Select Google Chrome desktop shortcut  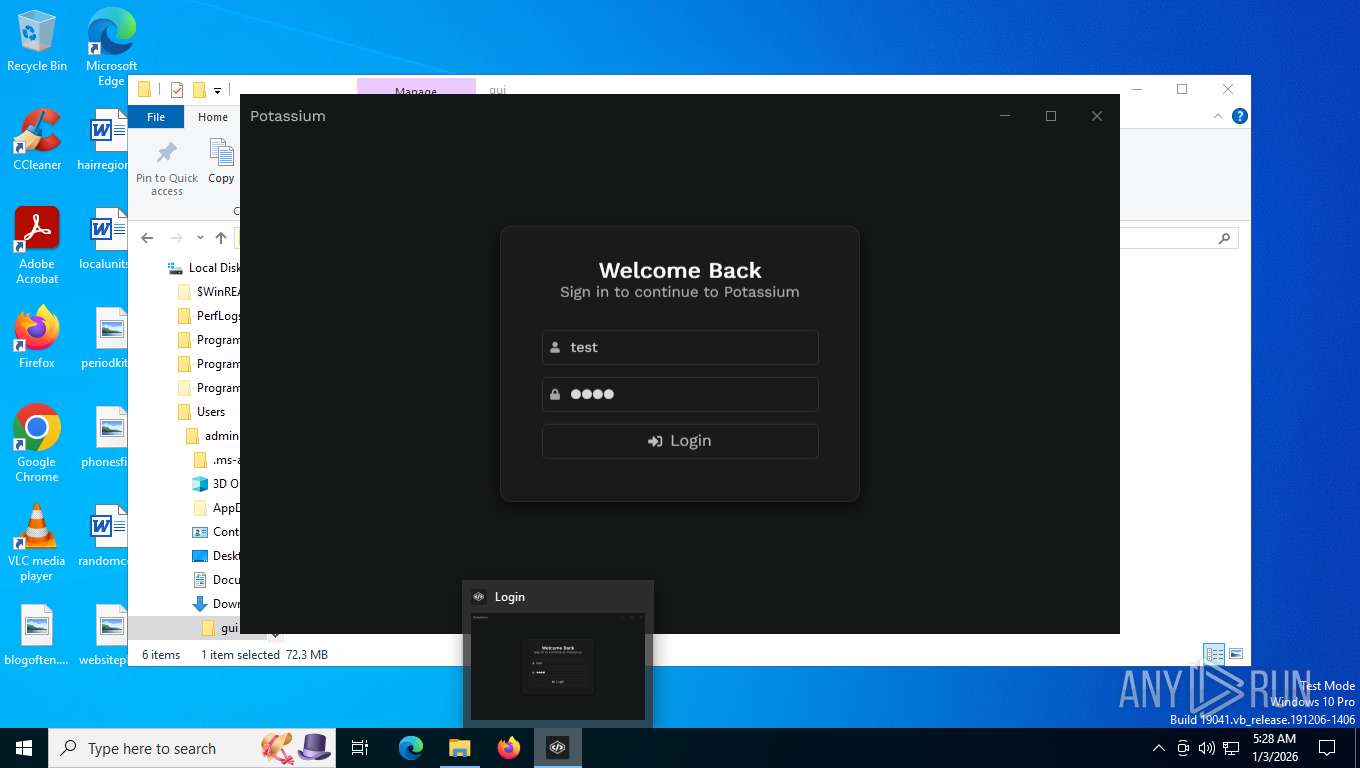tap(37, 443)
